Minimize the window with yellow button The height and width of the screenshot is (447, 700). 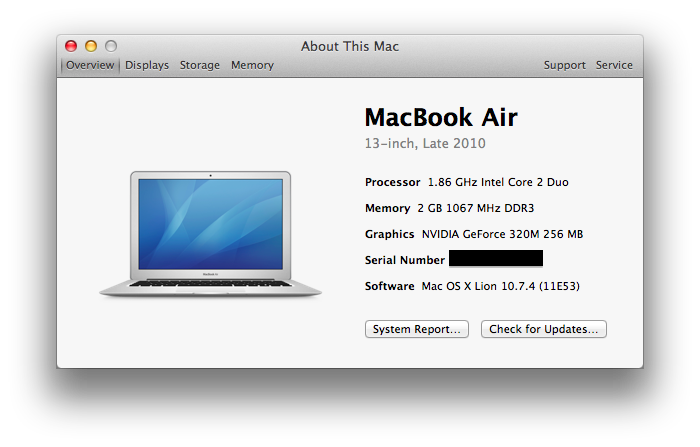pyautogui.click(x=91, y=46)
